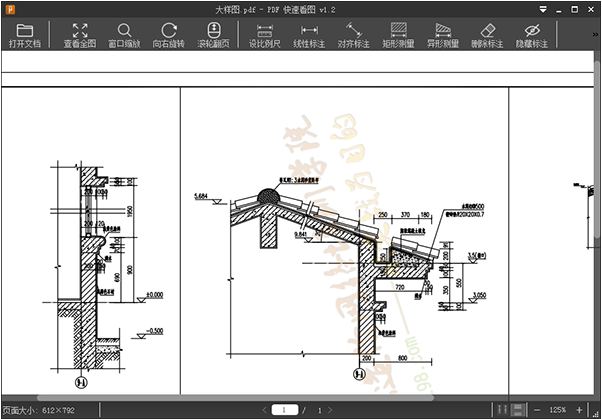
Task: Open title bar dropdown menu arrow
Action: 543,10
